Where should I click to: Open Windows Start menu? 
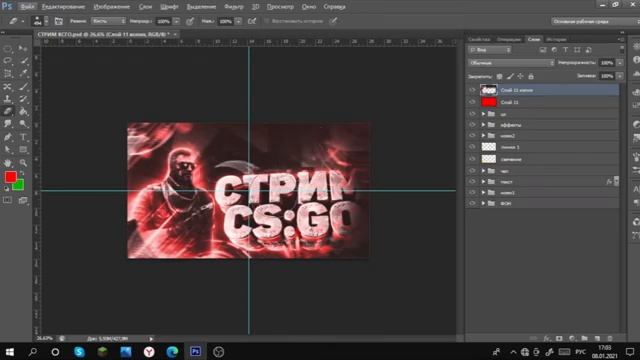[9, 351]
